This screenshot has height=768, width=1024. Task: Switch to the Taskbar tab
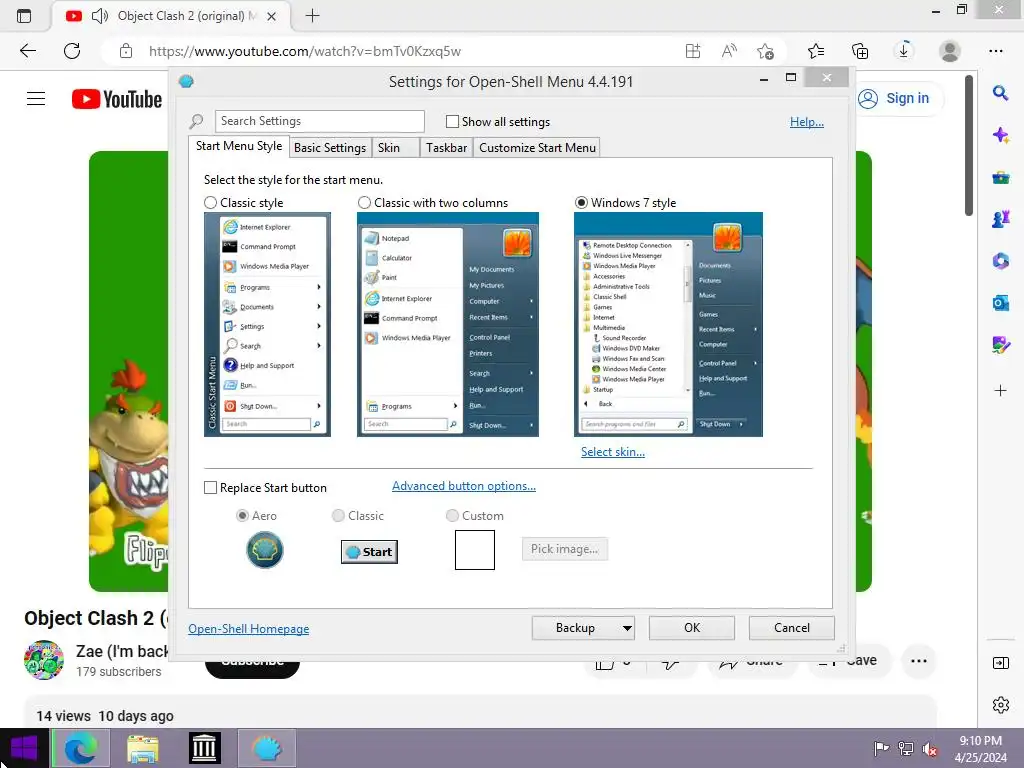tap(446, 148)
